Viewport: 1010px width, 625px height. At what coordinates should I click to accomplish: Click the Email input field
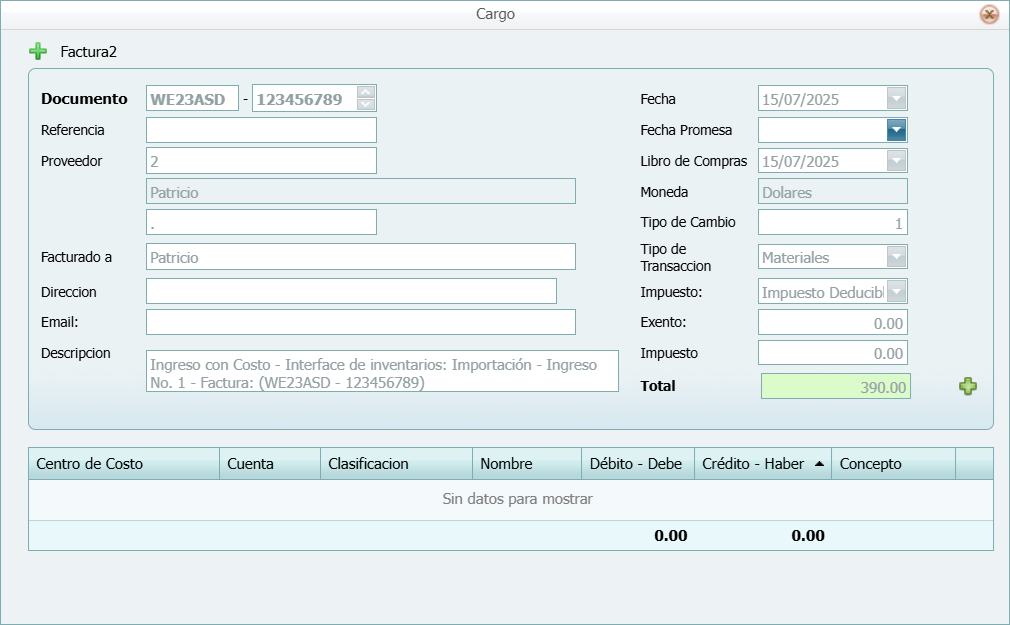[360, 322]
